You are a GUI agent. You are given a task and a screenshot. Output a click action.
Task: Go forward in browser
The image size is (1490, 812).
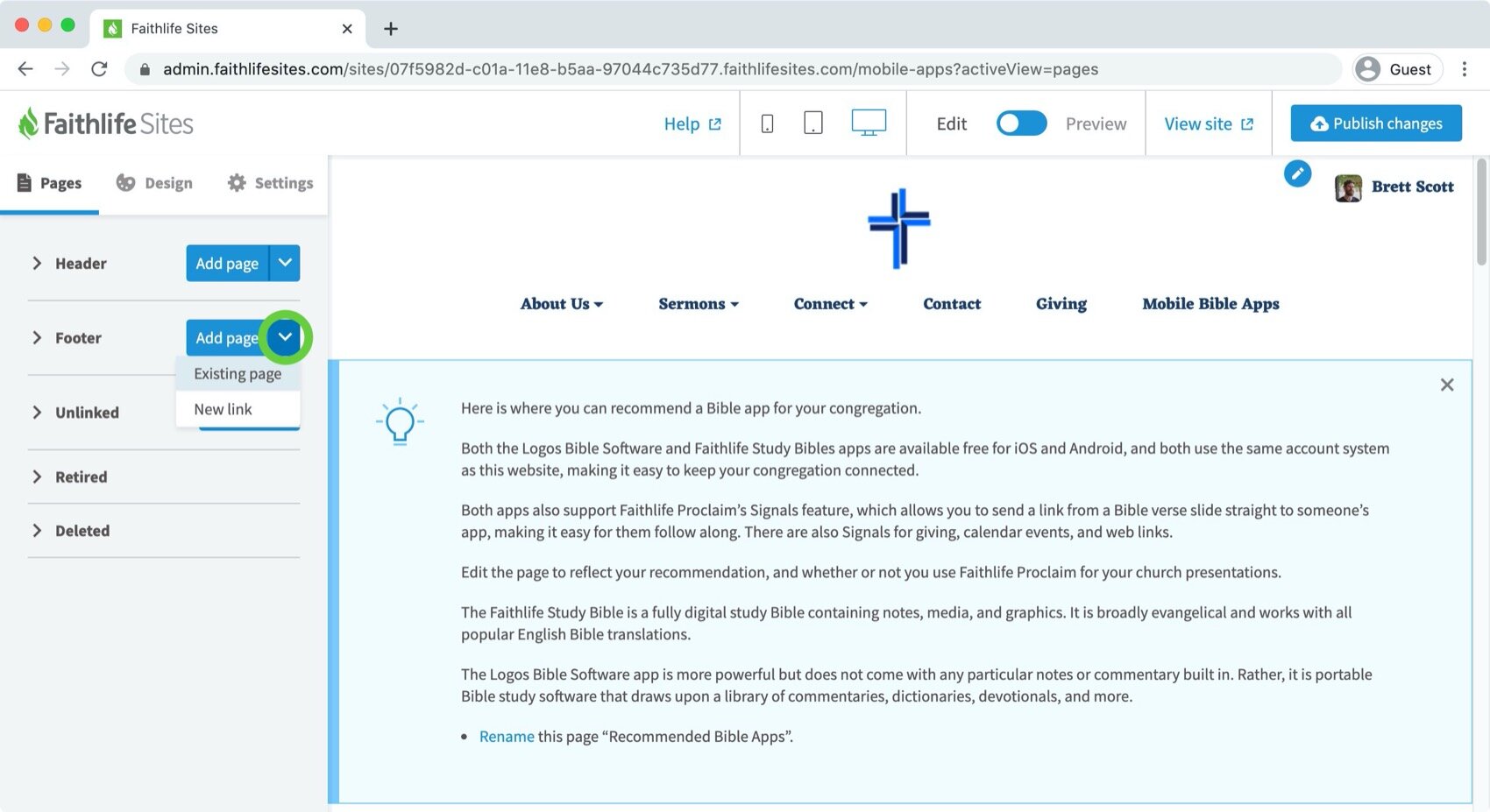(x=62, y=69)
